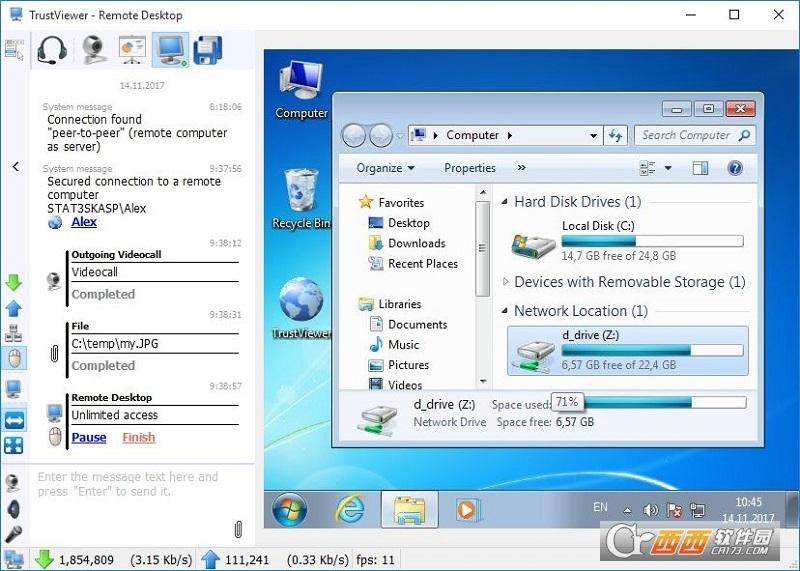Collapse Hard Disk Drives group
Viewport: 800px width, 571px height.
505,202
